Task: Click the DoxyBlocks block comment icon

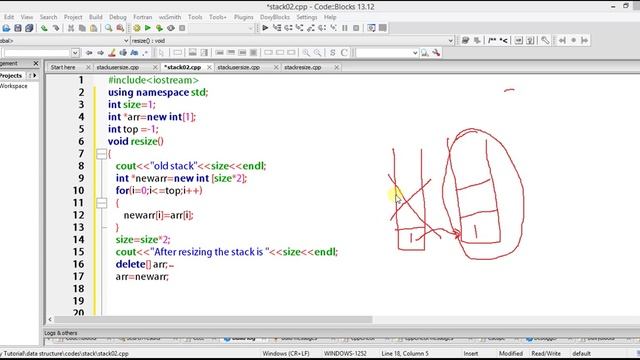Action: [x=492, y=40]
